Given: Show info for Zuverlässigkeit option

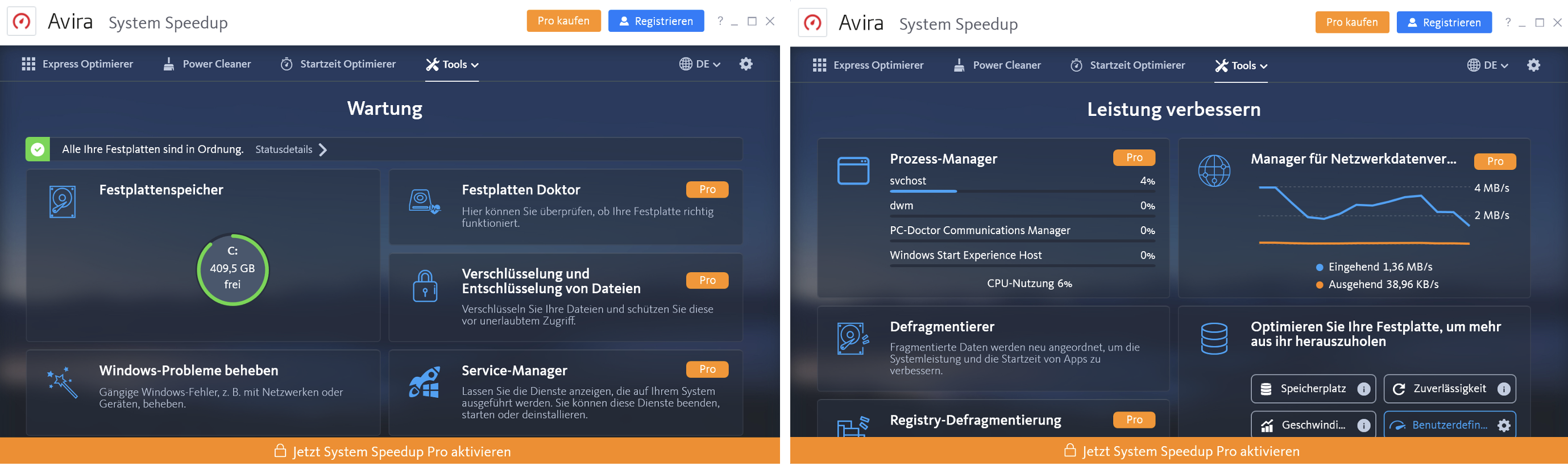Looking at the screenshot, I should point(1504,389).
